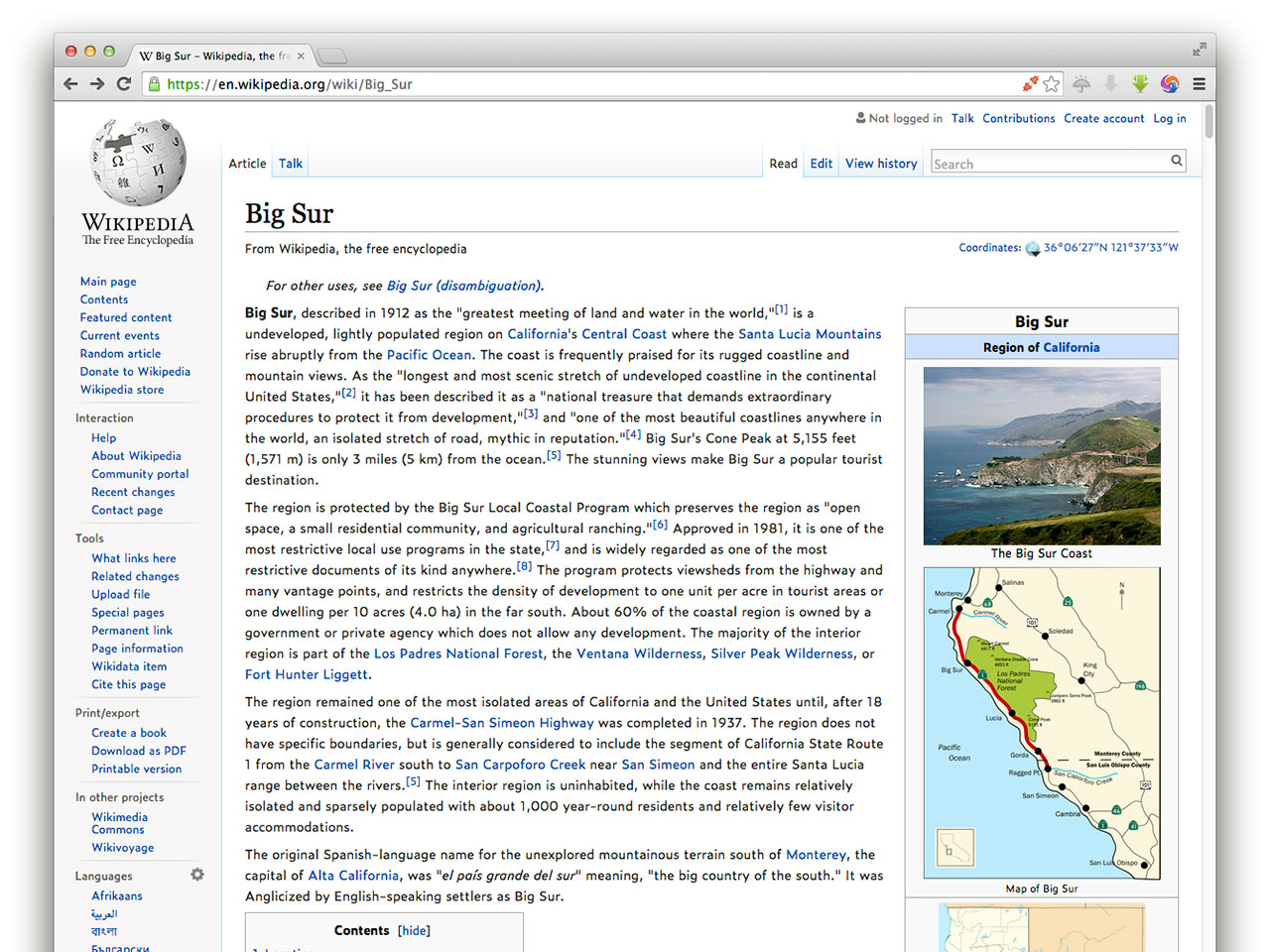Open the Big Sur Coast photo
Image resolution: width=1270 pixels, height=952 pixels.
click(1042, 456)
